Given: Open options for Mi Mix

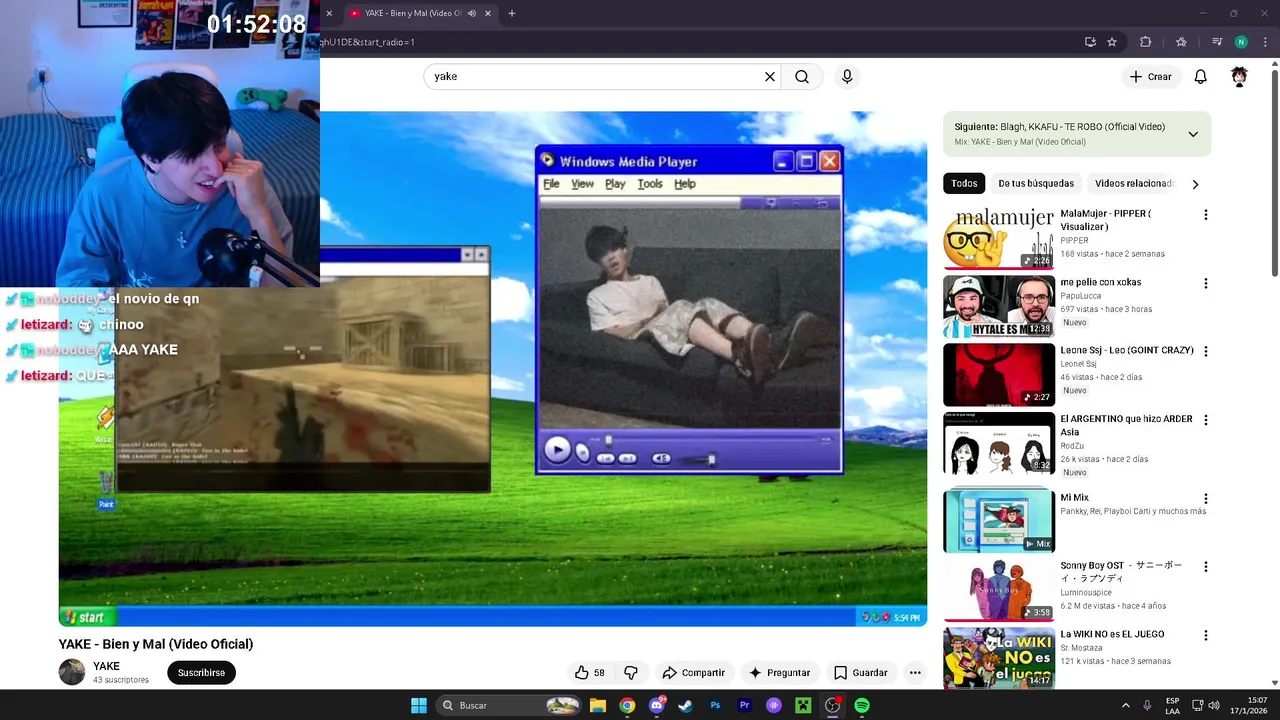Looking at the screenshot, I should click(1205, 498).
